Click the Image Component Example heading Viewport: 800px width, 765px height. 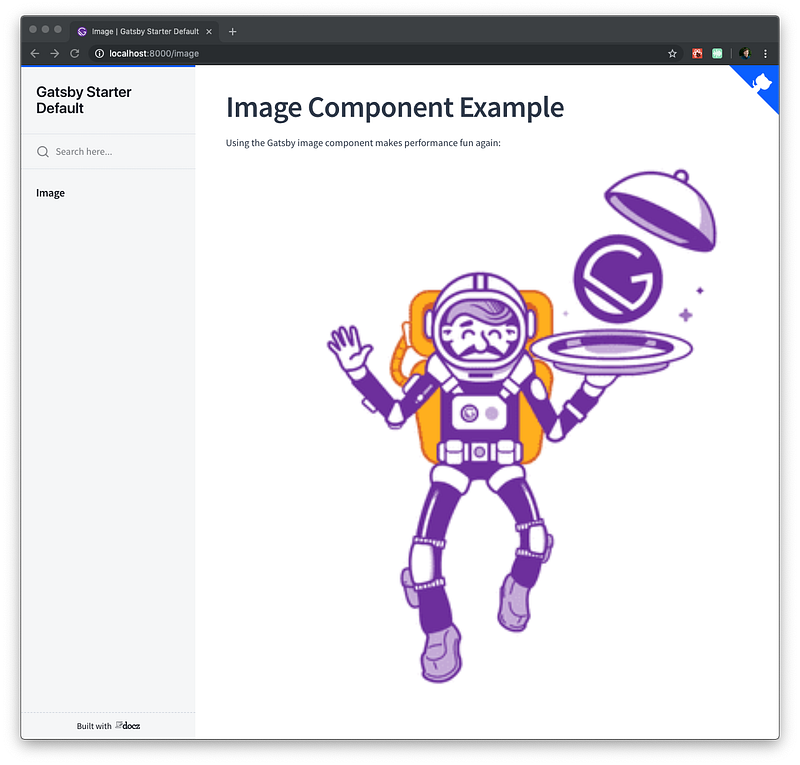click(395, 107)
